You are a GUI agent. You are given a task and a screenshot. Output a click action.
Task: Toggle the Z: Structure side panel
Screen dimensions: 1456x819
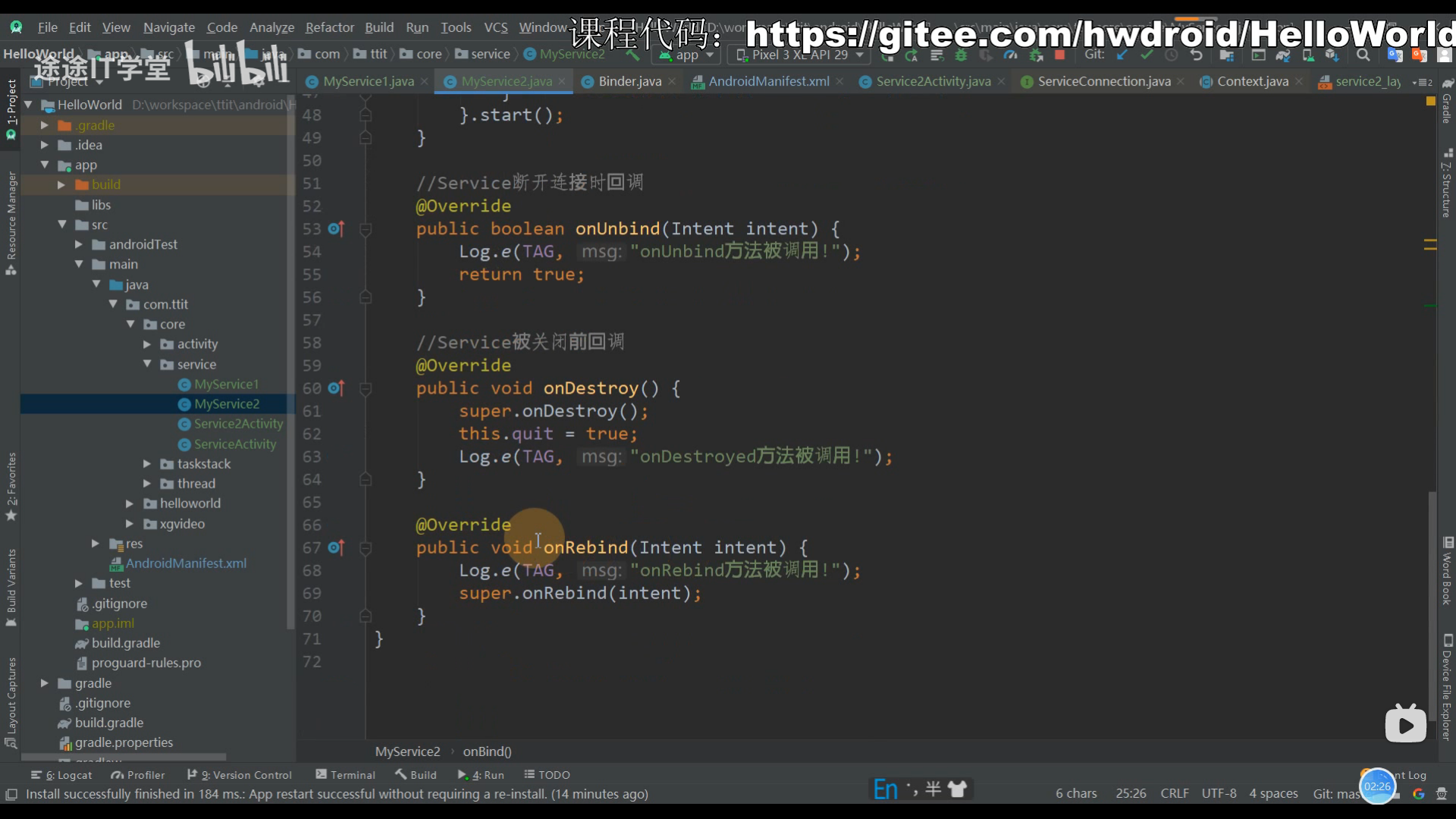[1447, 184]
